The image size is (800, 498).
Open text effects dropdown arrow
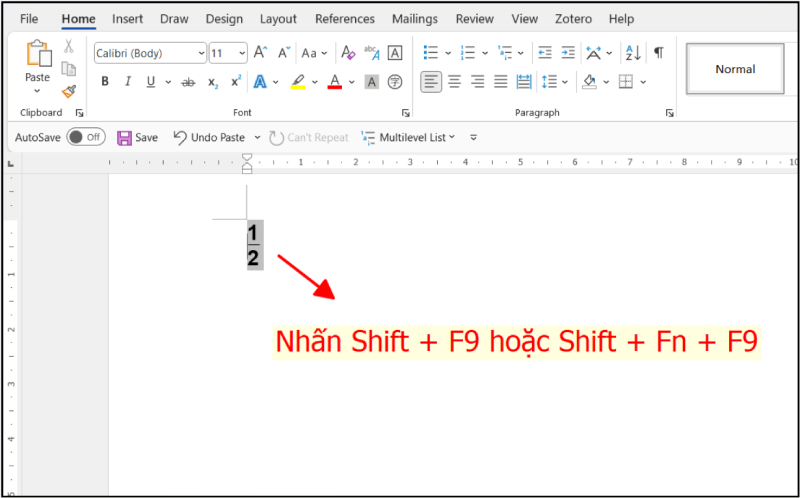click(x=276, y=82)
